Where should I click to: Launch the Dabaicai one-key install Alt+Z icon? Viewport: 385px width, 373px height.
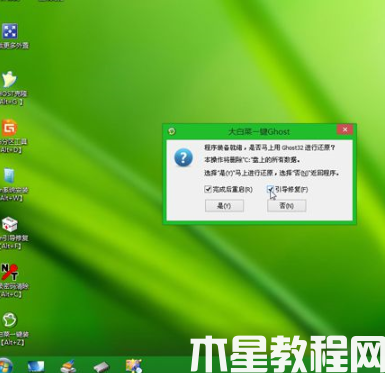[9, 320]
